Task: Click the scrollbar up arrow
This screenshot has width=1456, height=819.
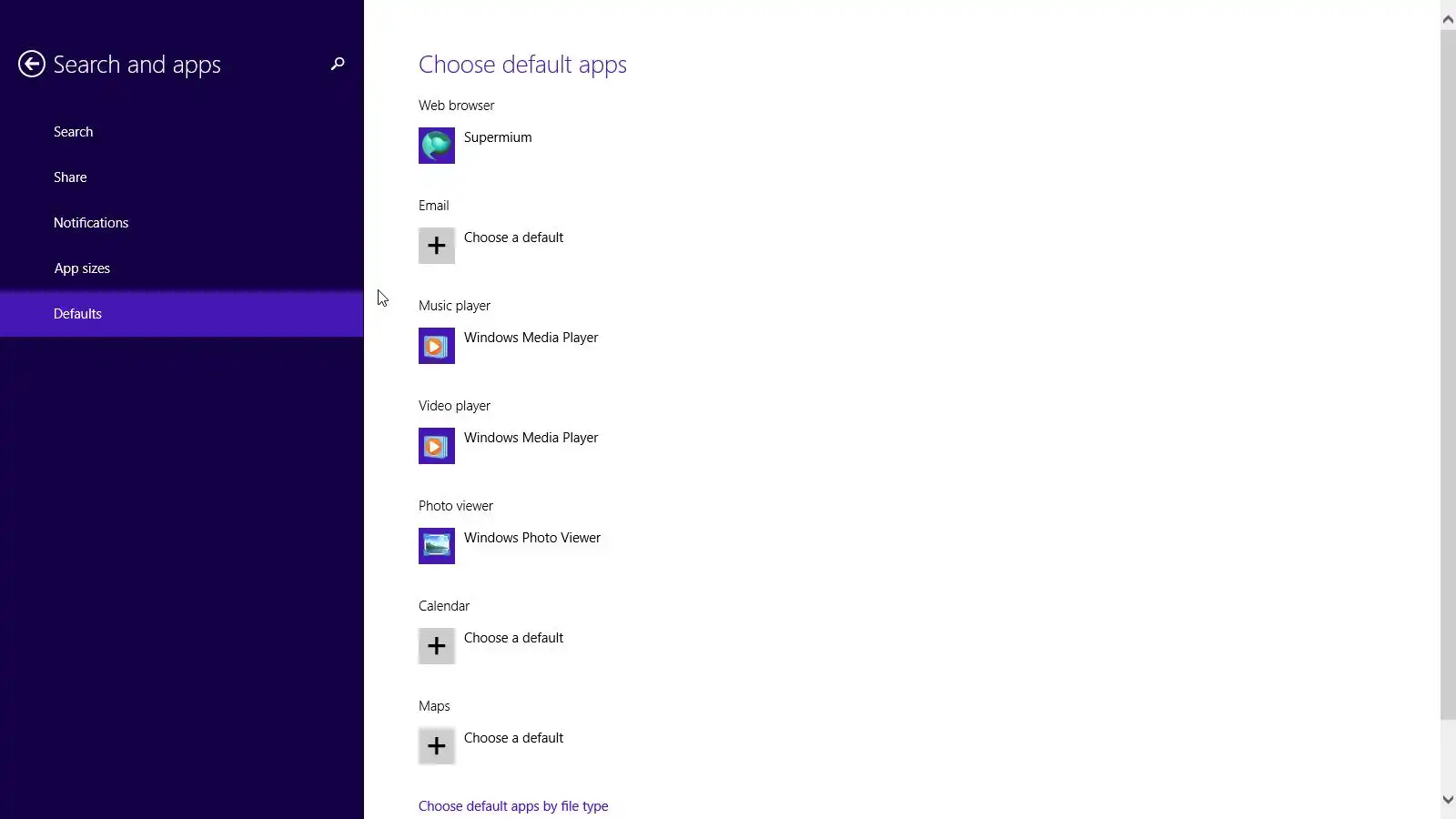Action: [1448, 19]
